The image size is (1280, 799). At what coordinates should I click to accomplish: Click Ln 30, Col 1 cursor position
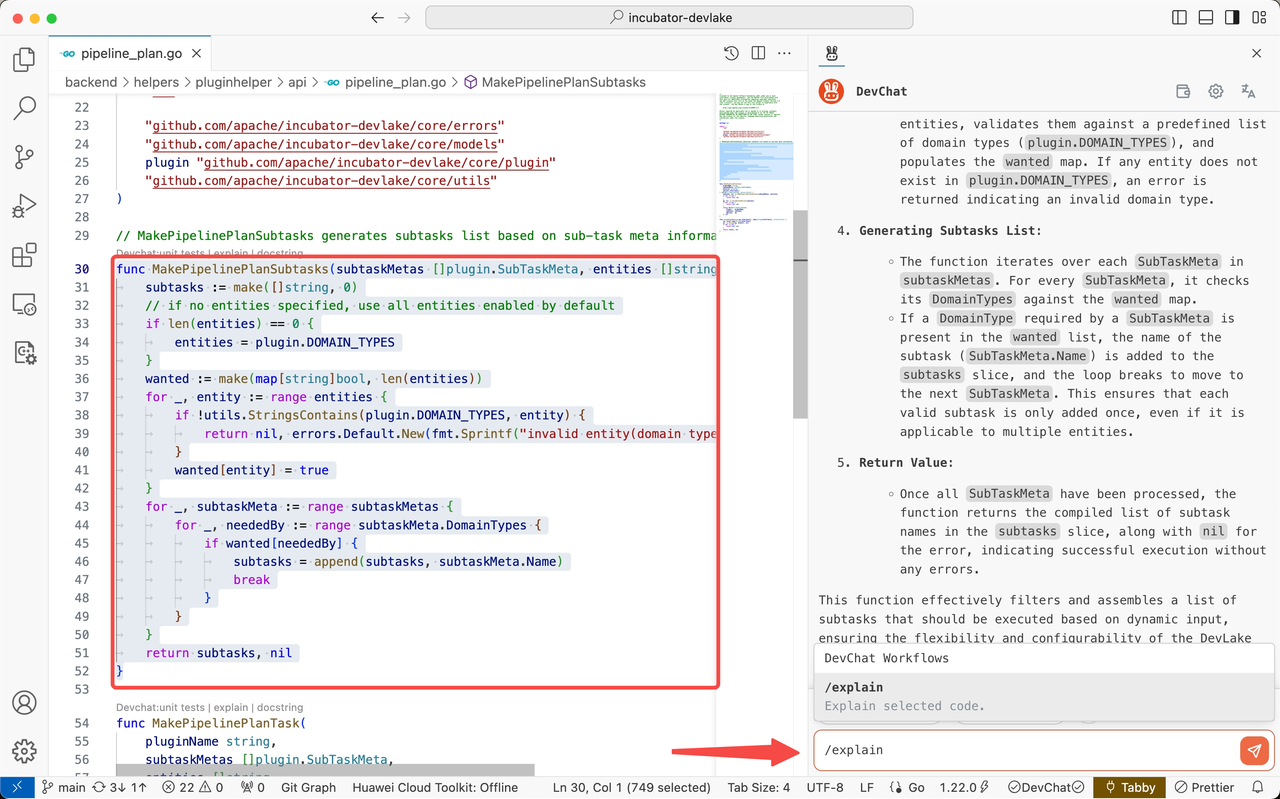click(632, 787)
